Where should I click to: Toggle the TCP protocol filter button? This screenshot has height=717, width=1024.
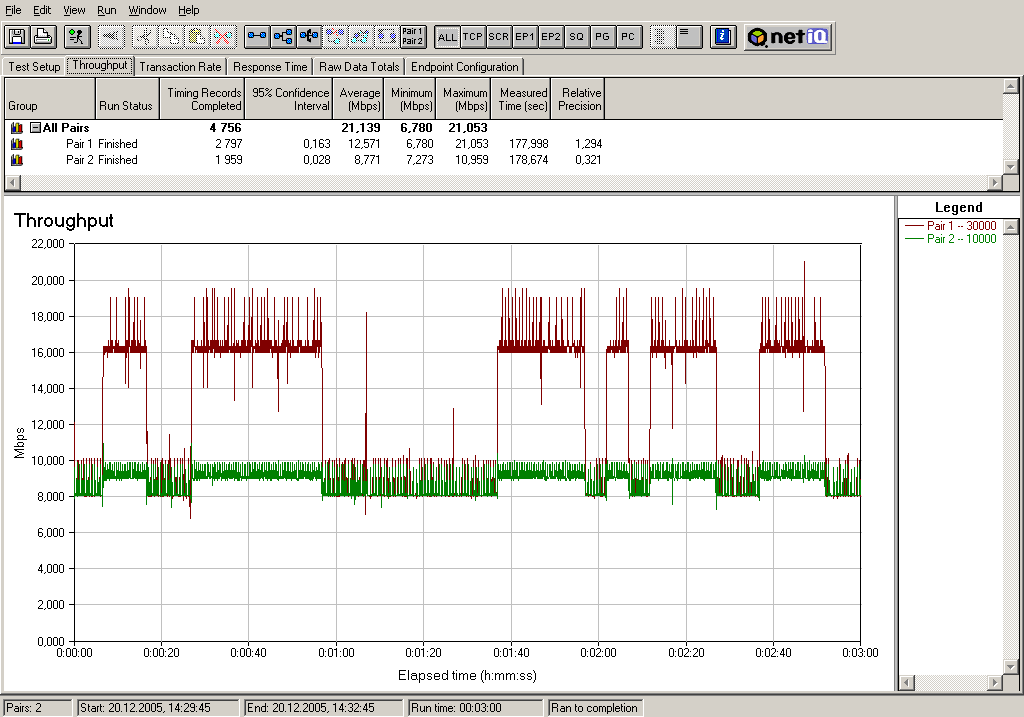[473, 37]
